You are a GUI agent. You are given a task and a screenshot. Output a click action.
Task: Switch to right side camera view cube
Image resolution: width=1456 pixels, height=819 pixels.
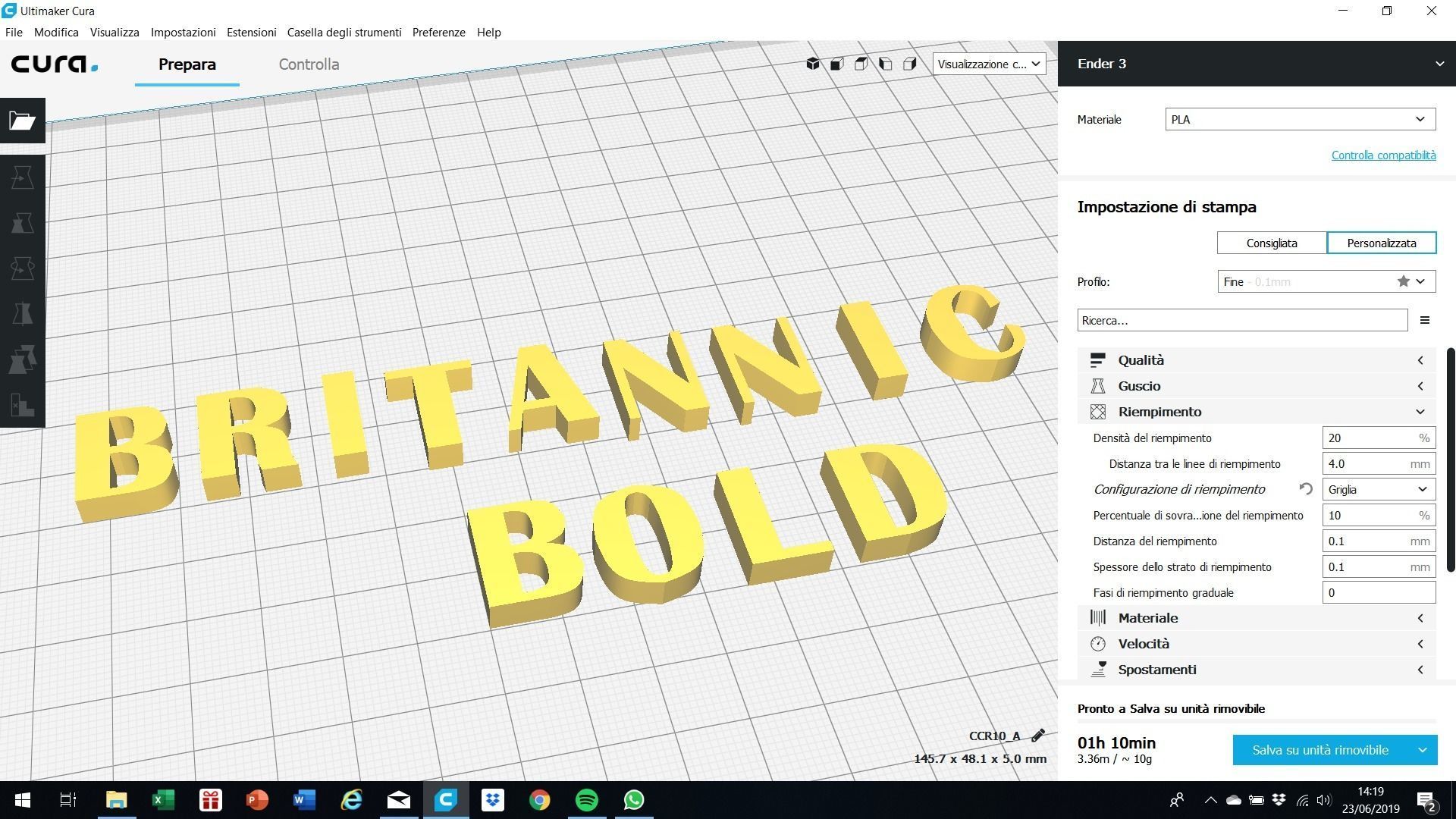pyautogui.click(x=910, y=64)
